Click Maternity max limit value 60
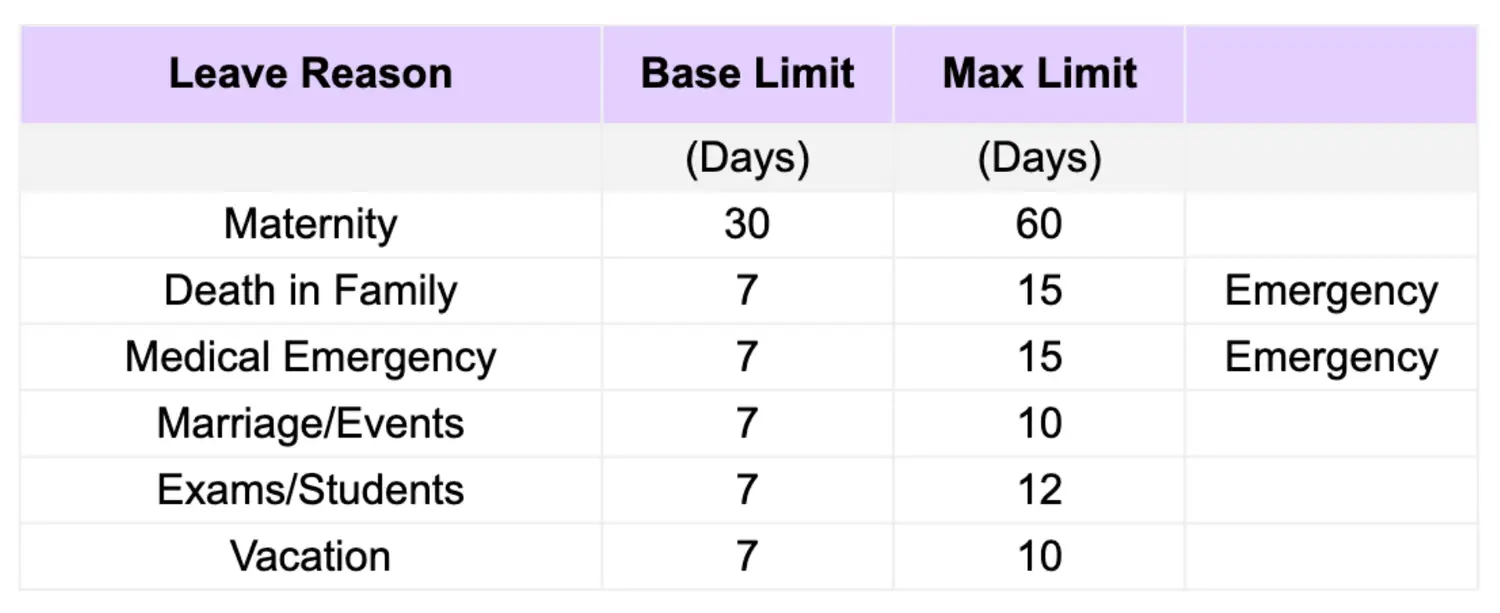The image size is (1500, 613). pyautogui.click(x=1039, y=224)
